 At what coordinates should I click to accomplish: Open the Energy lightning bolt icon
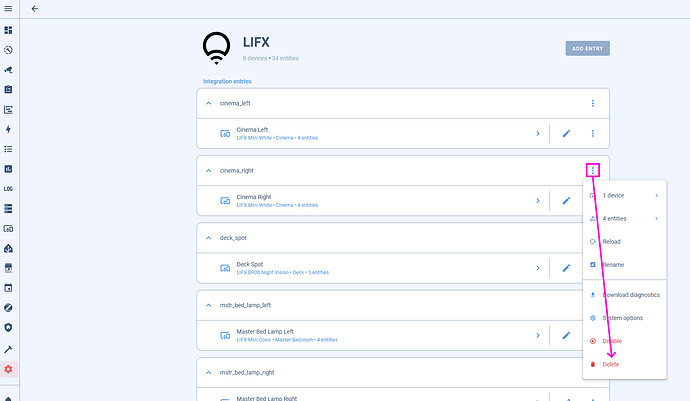click(x=8, y=129)
